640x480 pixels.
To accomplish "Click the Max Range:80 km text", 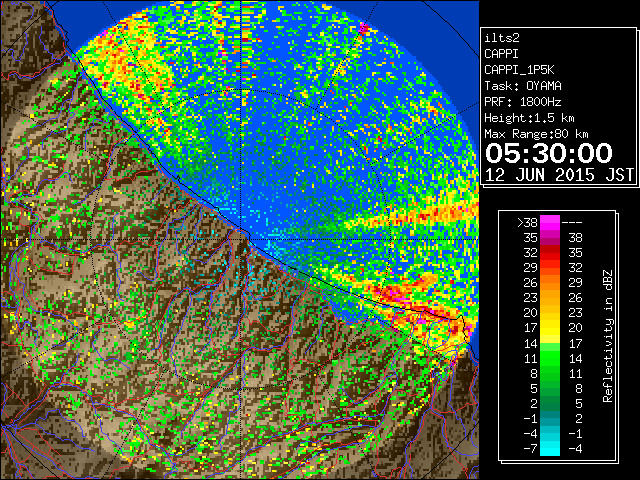I will (536, 134).
